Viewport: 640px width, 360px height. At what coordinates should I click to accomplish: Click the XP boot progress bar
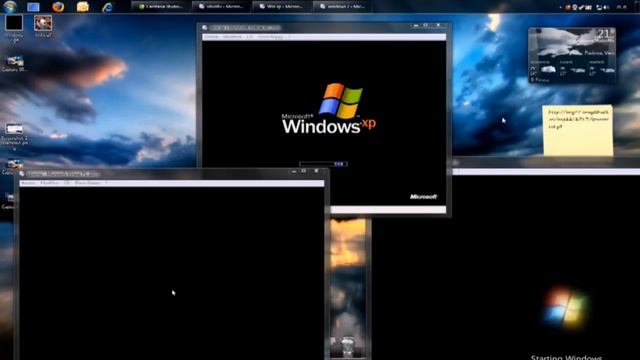point(323,164)
